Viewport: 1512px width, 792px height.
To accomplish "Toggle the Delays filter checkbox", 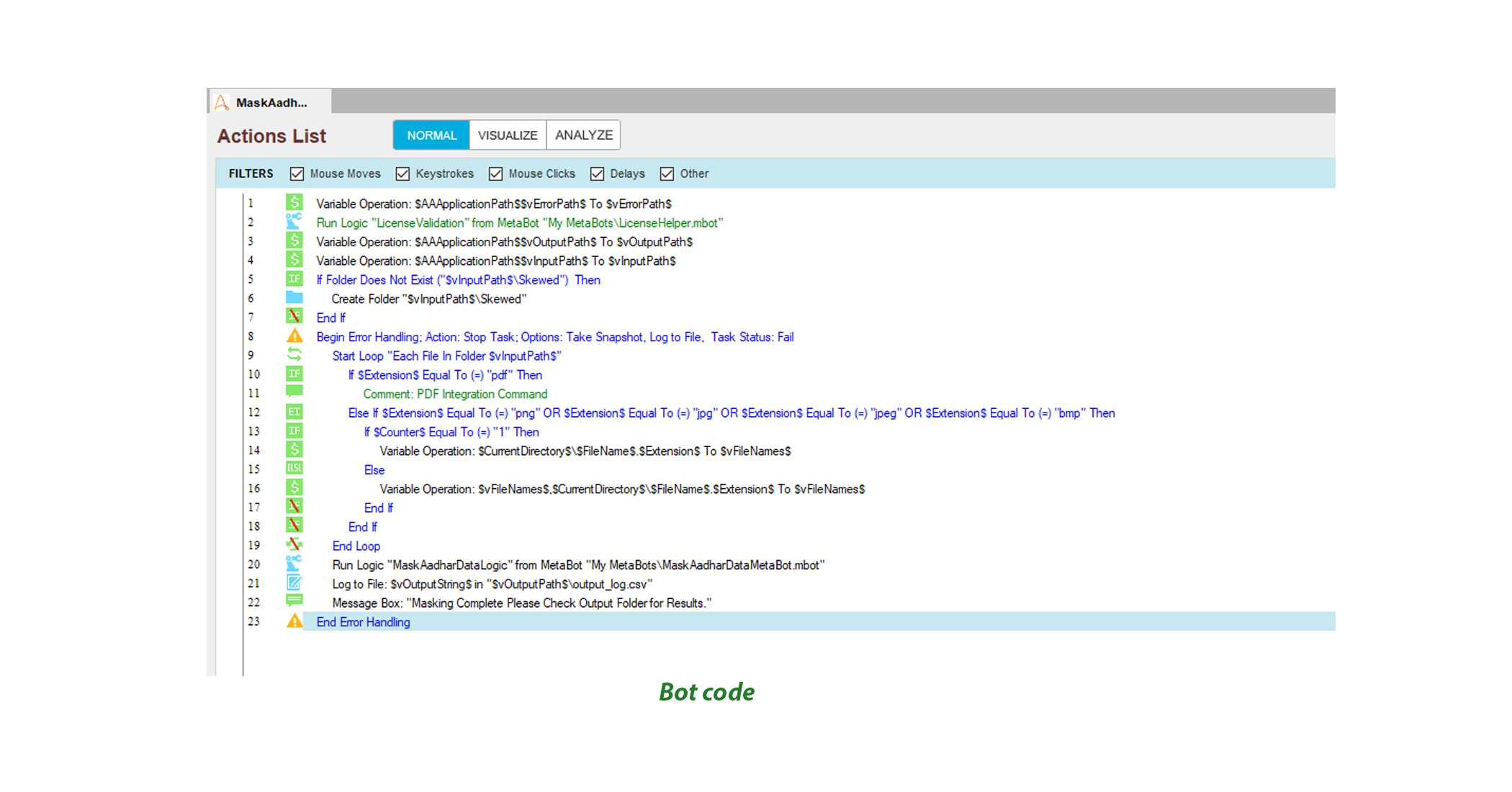I will click(597, 174).
